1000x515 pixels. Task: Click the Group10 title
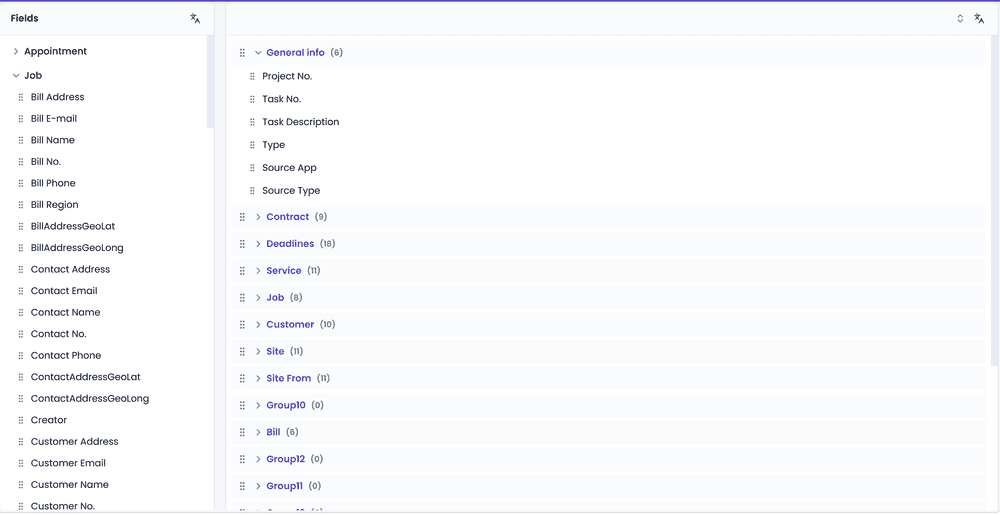[x=286, y=405]
